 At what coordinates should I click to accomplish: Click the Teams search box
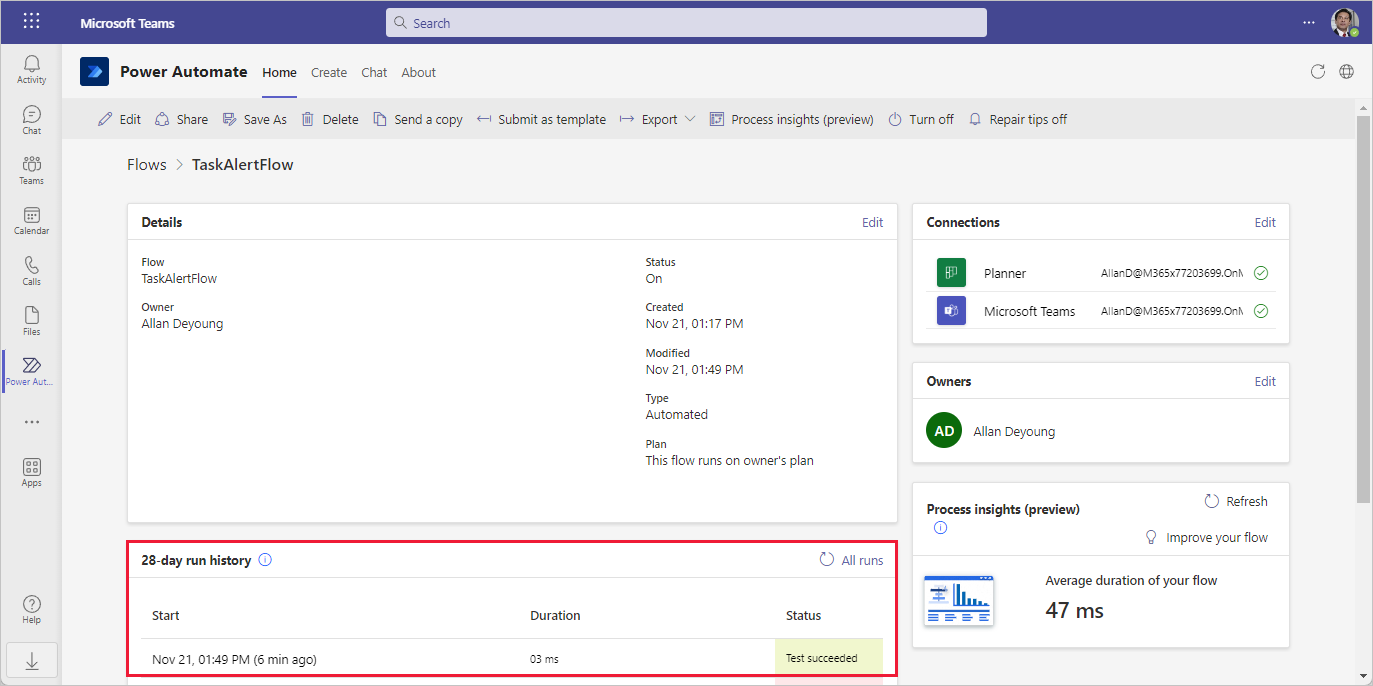(x=686, y=22)
